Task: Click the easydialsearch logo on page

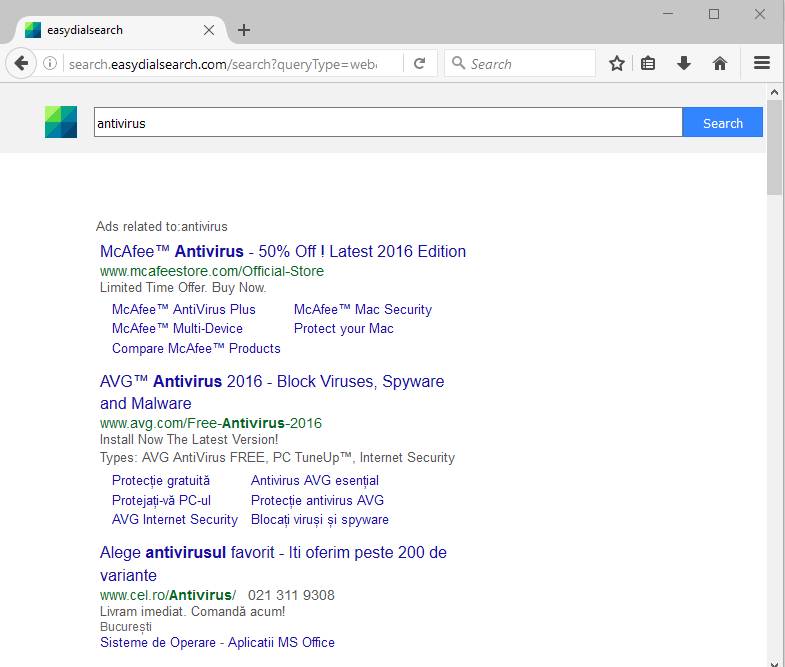Action: pyautogui.click(x=61, y=122)
